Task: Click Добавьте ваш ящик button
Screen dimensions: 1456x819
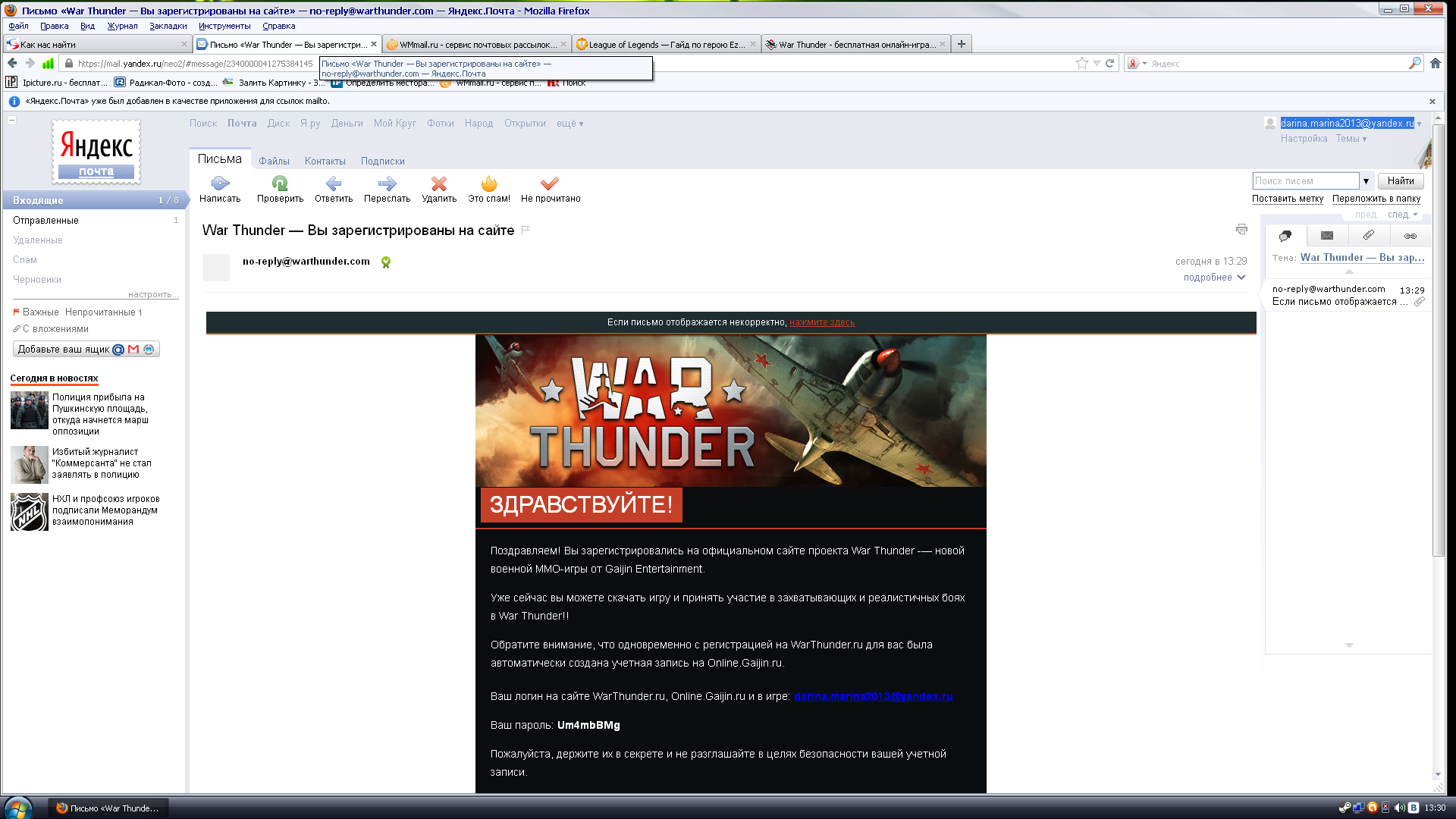Action: click(x=86, y=350)
